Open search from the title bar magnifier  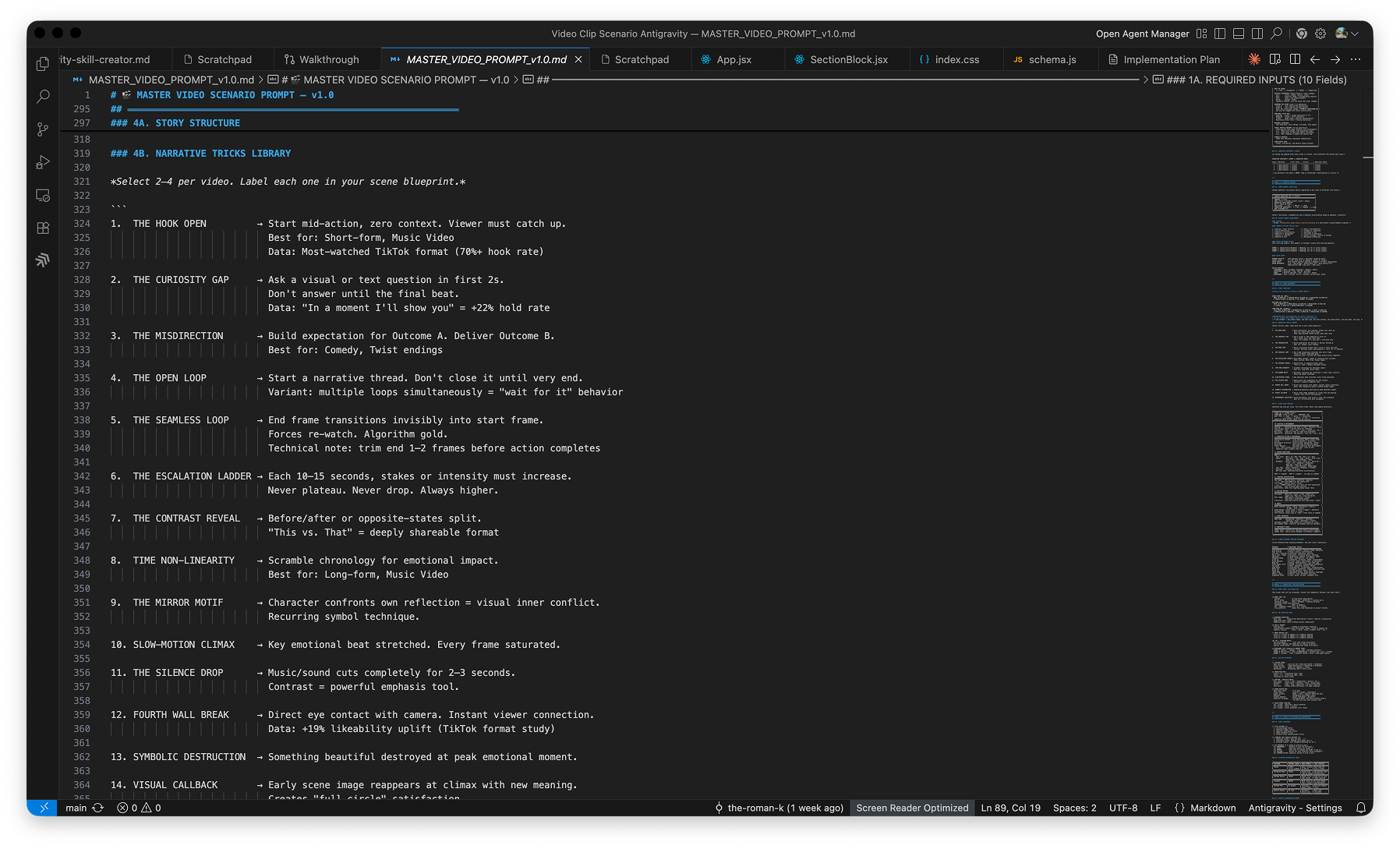(x=1276, y=34)
